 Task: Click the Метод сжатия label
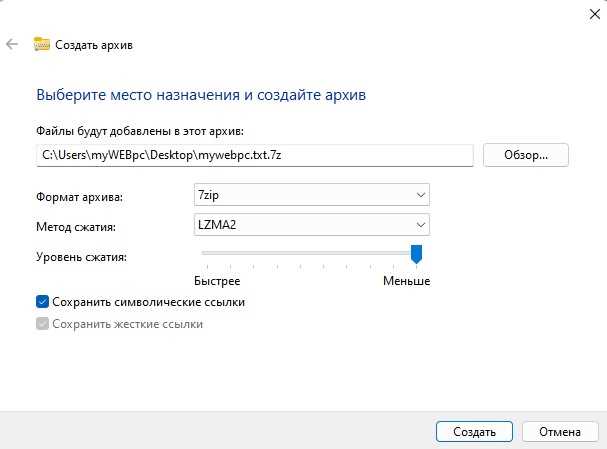point(76,227)
